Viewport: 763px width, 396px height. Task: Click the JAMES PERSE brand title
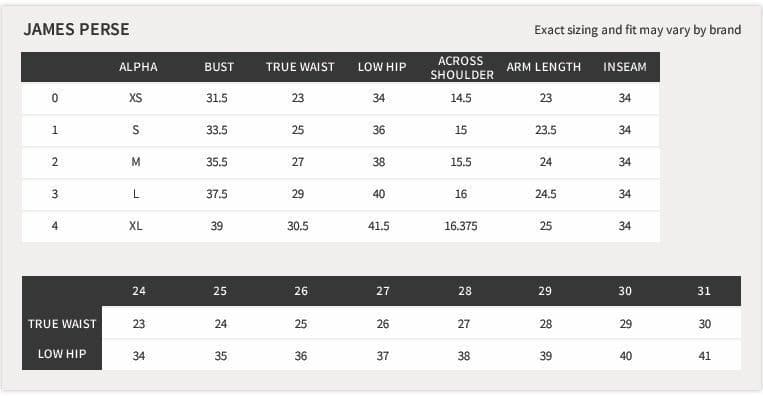[76, 29]
